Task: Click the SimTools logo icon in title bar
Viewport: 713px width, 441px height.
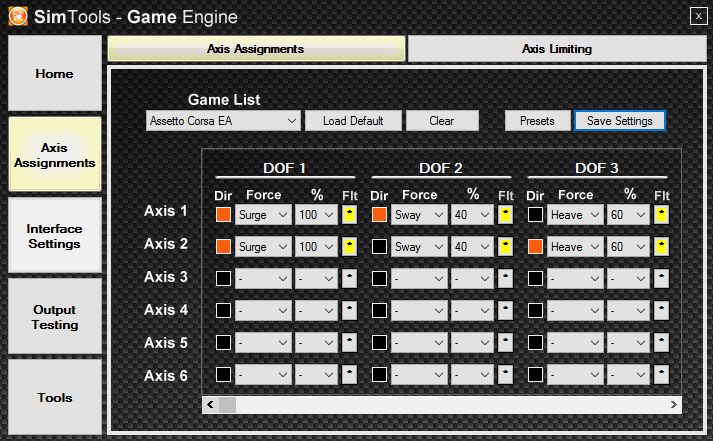Action: coord(17,17)
